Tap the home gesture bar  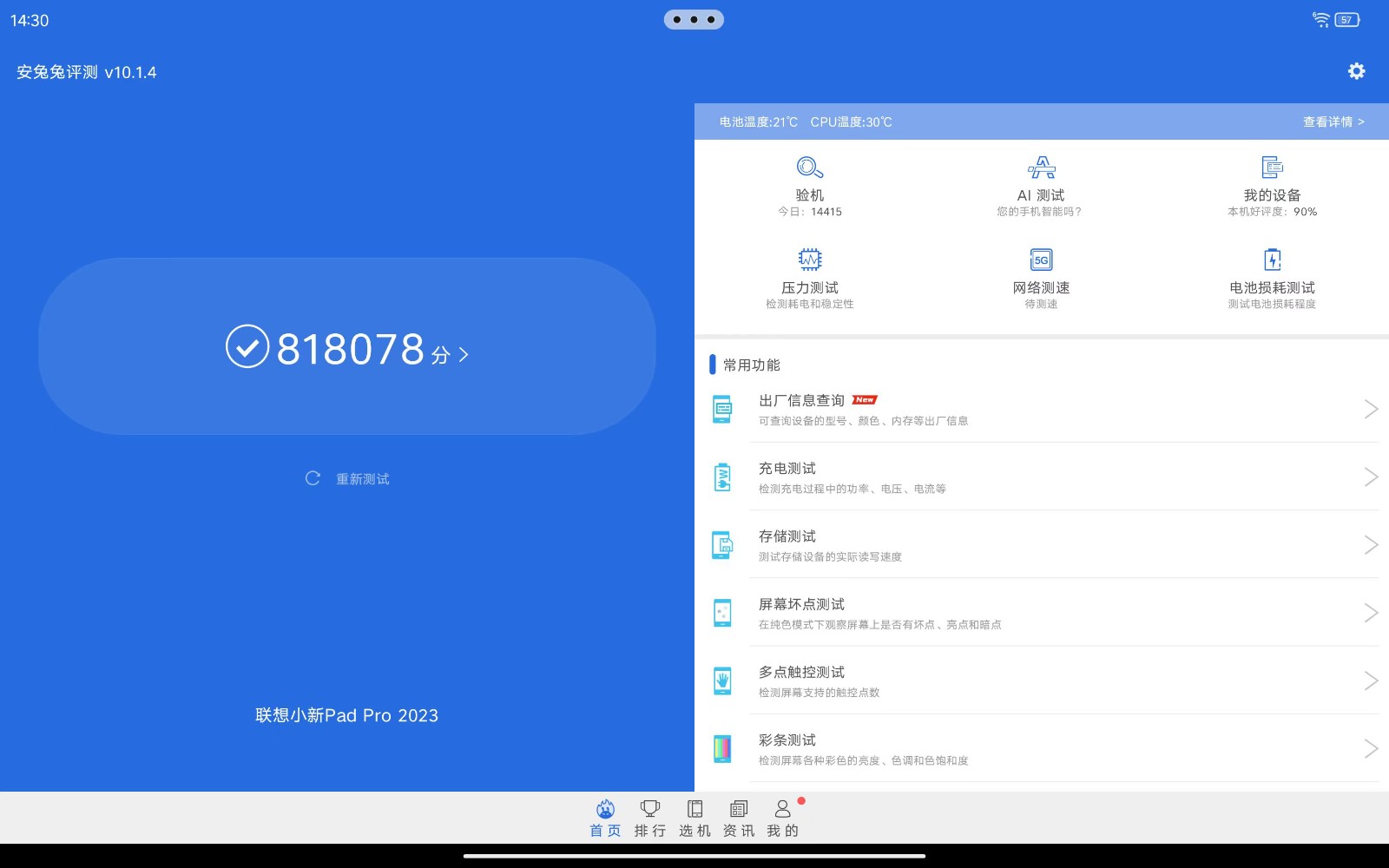694,857
